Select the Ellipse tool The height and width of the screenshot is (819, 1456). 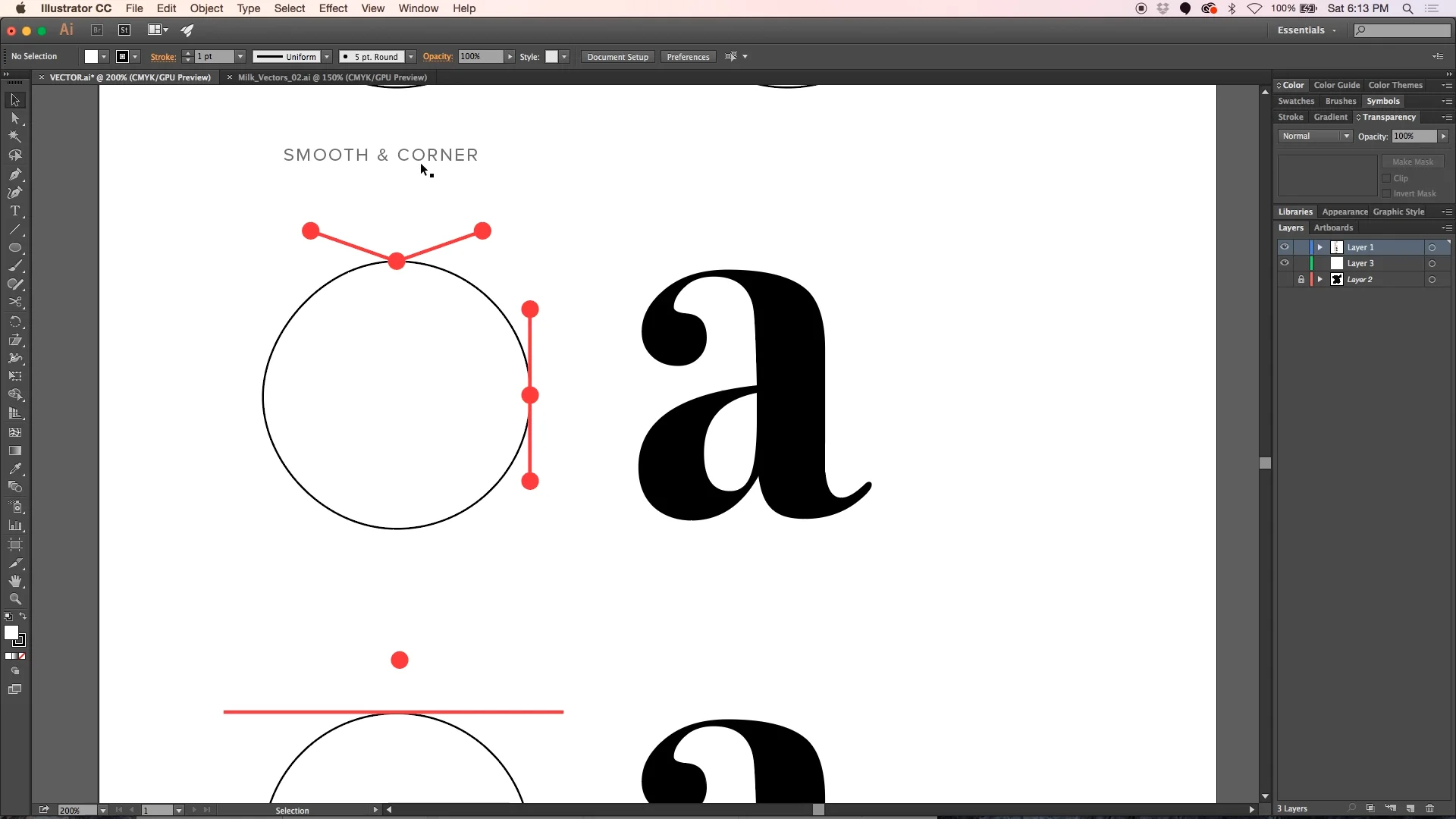pyautogui.click(x=14, y=248)
